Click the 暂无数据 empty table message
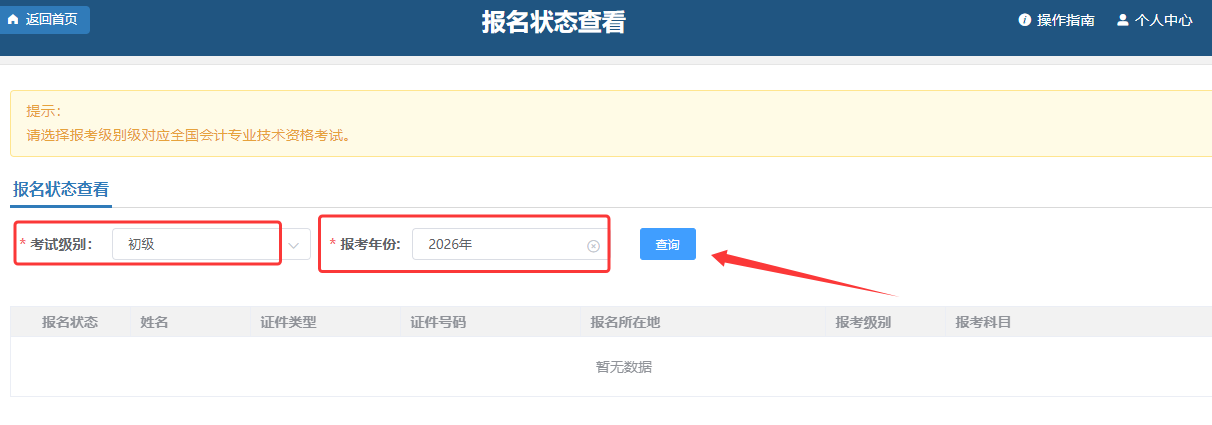Image resolution: width=1212 pixels, height=425 pixels. point(624,367)
